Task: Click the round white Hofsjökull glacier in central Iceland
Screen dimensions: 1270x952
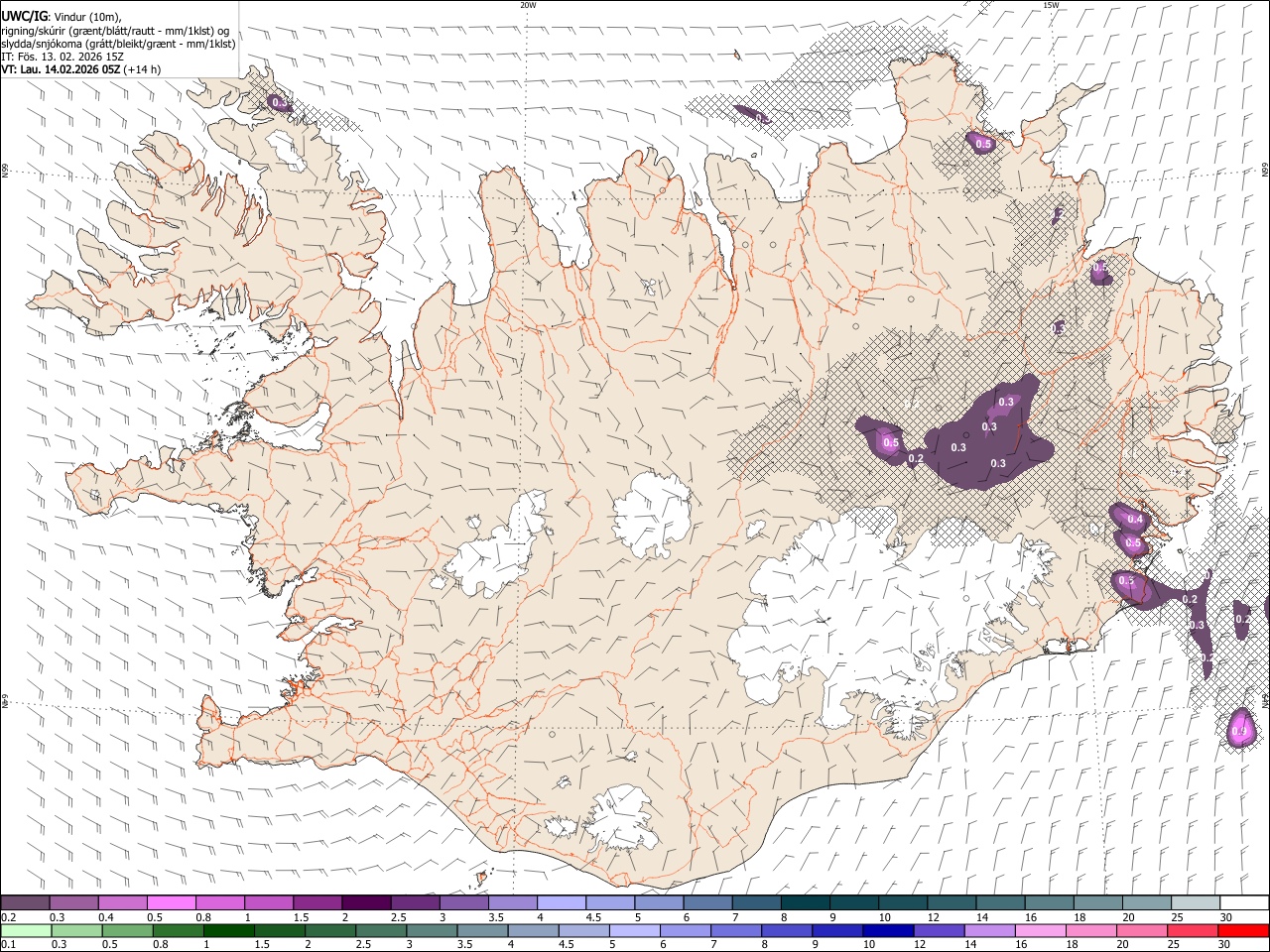Action: click(x=653, y=516)
